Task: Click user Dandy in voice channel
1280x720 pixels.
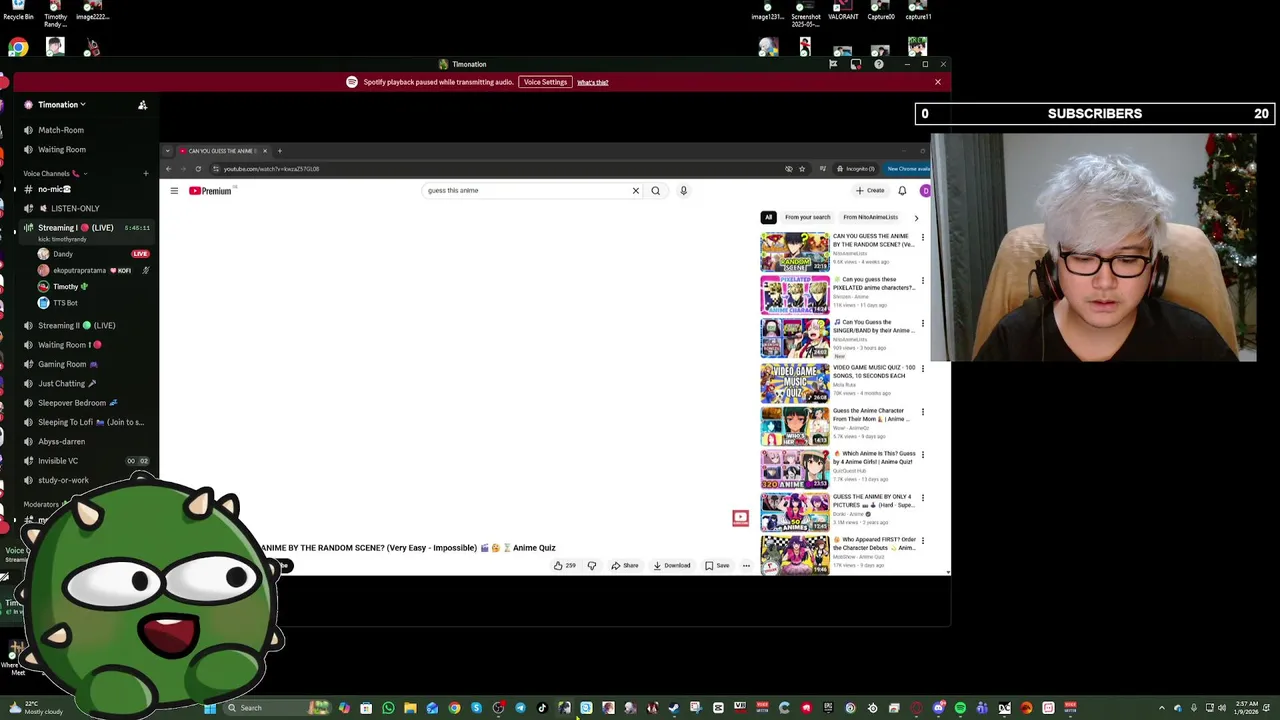Action: pyautogui.click(x=63, y=254)
